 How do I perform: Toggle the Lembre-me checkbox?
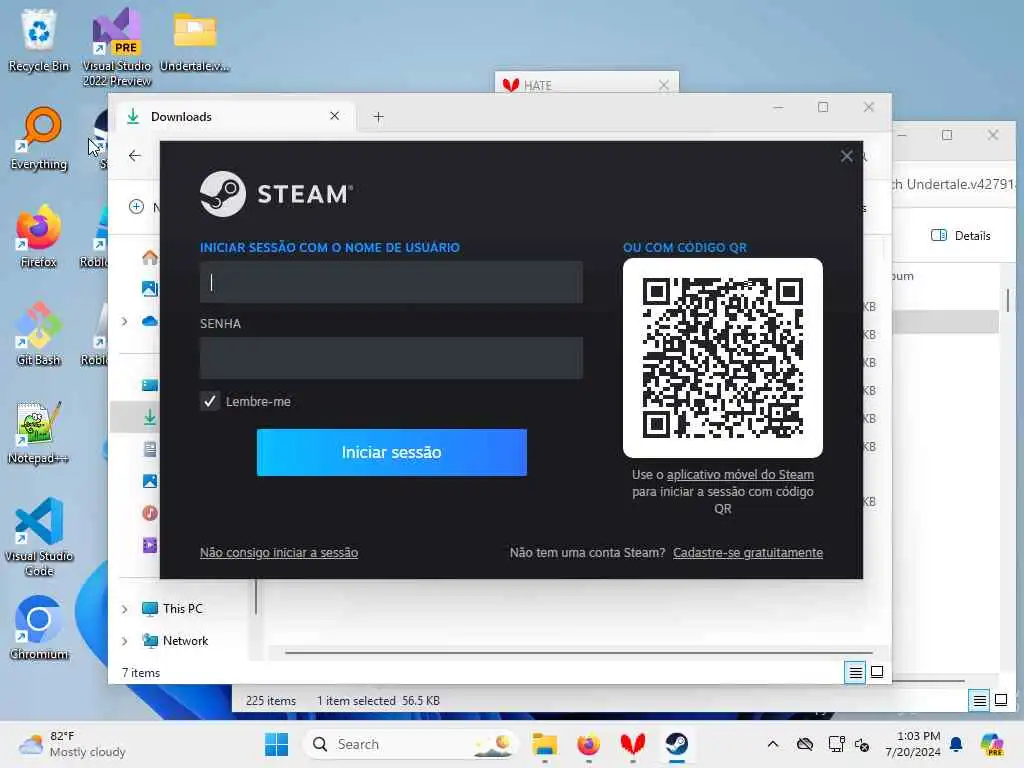coord(210,401)
